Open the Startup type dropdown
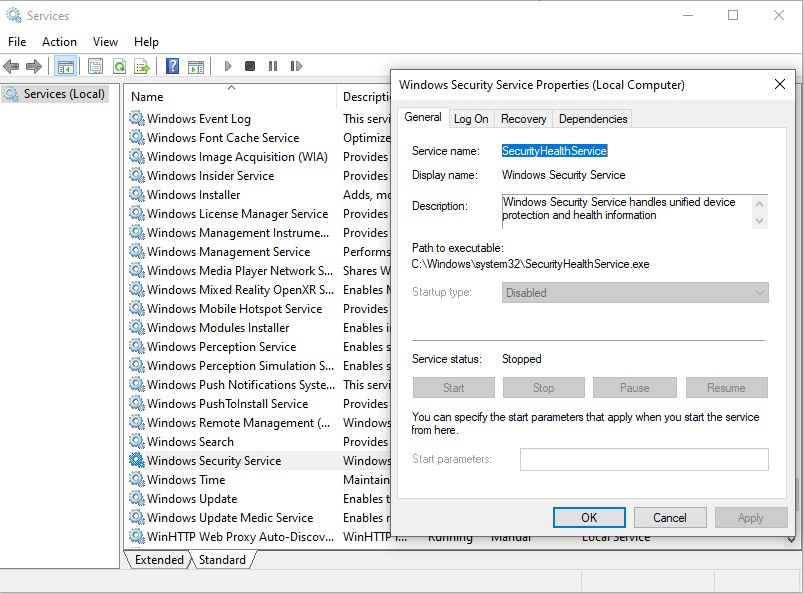 tap(635, 292)
